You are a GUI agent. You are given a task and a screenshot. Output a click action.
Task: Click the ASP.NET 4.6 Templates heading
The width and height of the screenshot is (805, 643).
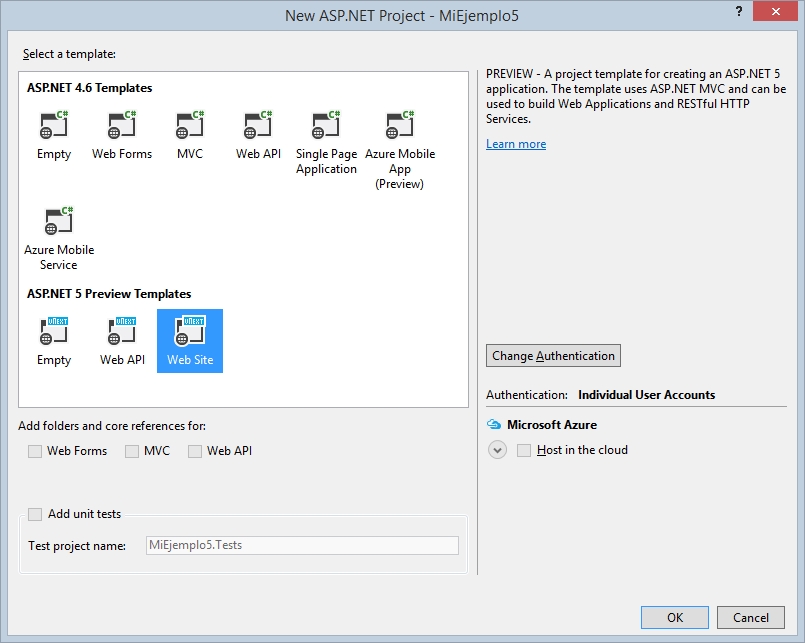point(90,88)
